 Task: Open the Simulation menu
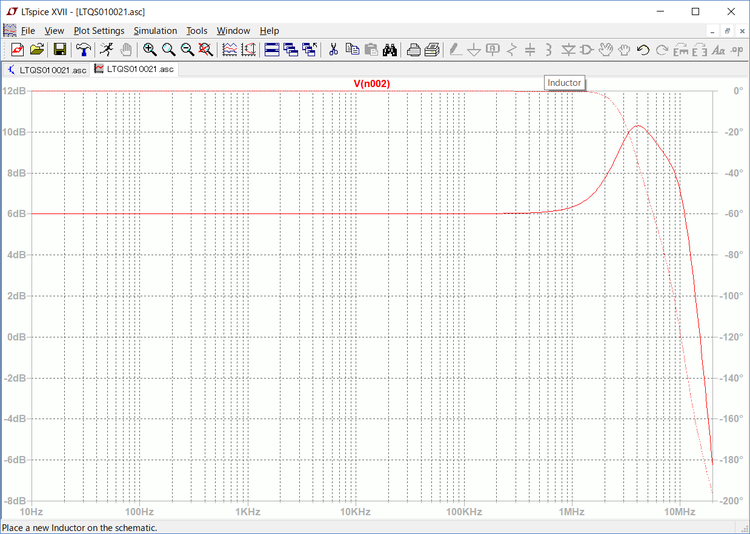point(155,31)
